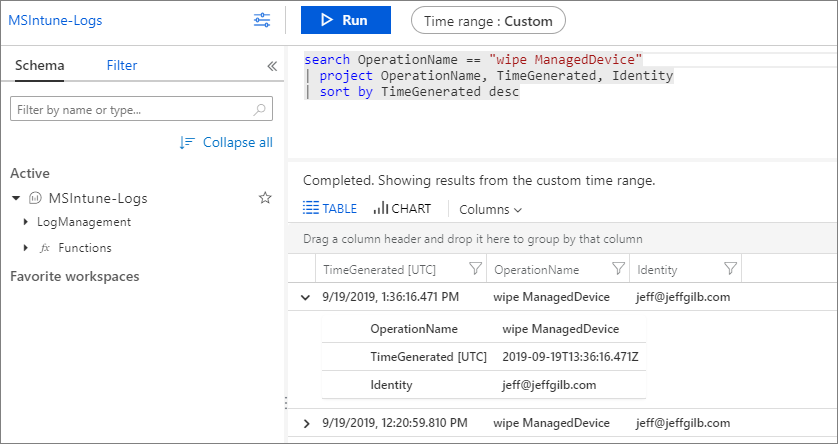Expand the LogManagement node

(x=26, y=222)
